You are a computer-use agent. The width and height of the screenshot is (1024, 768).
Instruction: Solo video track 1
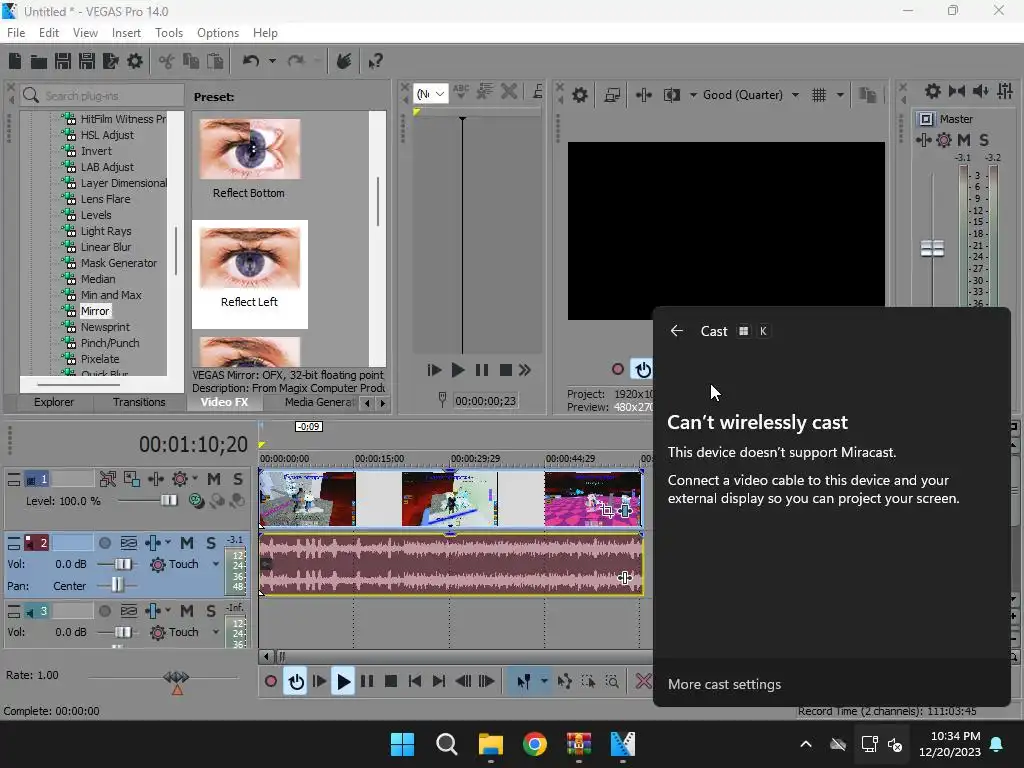(x=238, y=479)
